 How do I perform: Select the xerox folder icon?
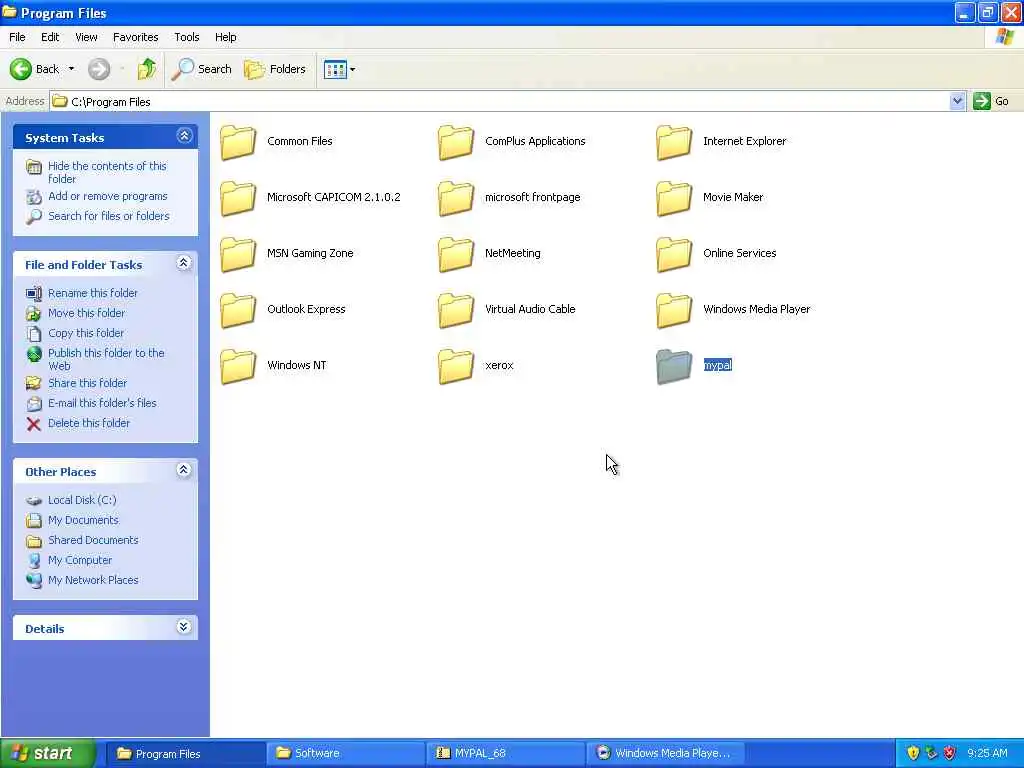click(x=456, y=366)
